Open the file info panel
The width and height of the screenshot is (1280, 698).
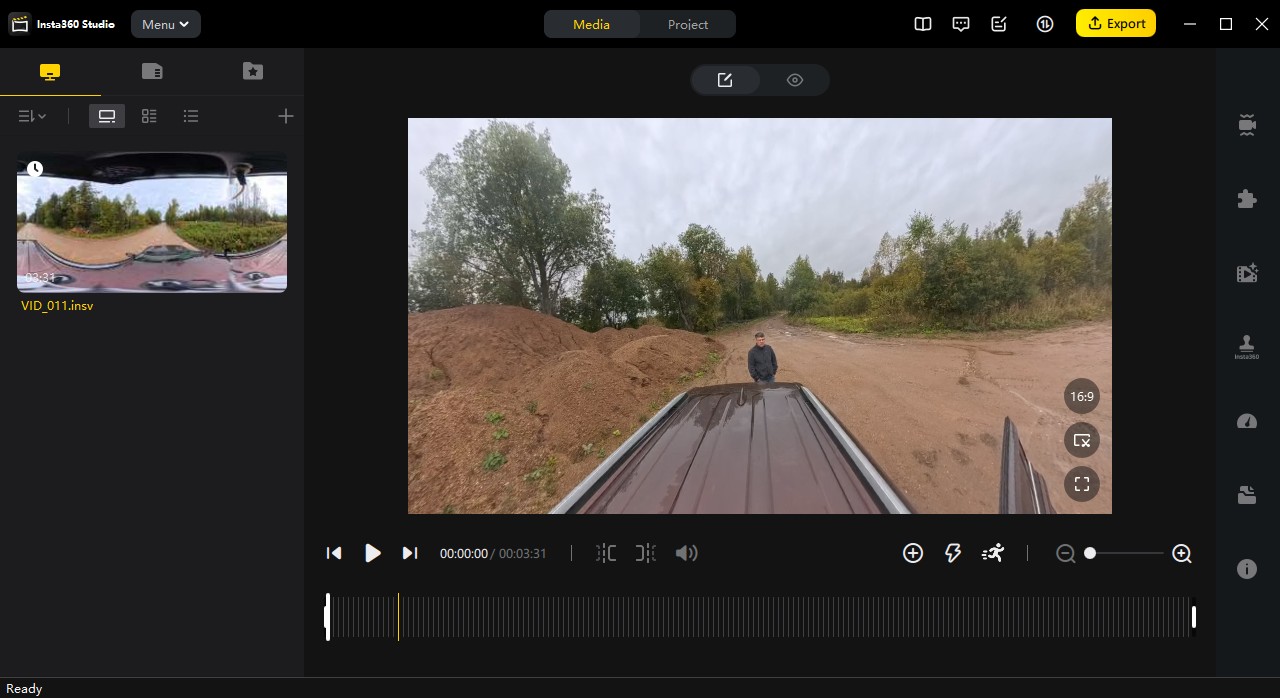[1246, 569]
